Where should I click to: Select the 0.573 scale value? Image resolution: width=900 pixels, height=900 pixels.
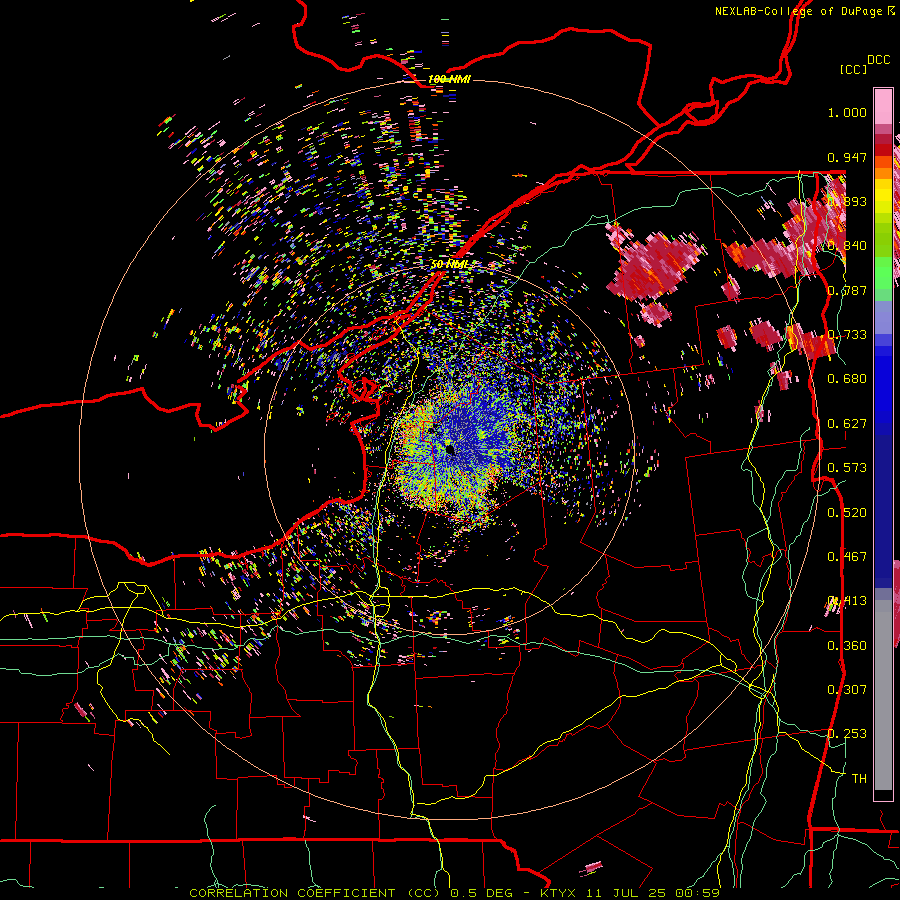847,468
